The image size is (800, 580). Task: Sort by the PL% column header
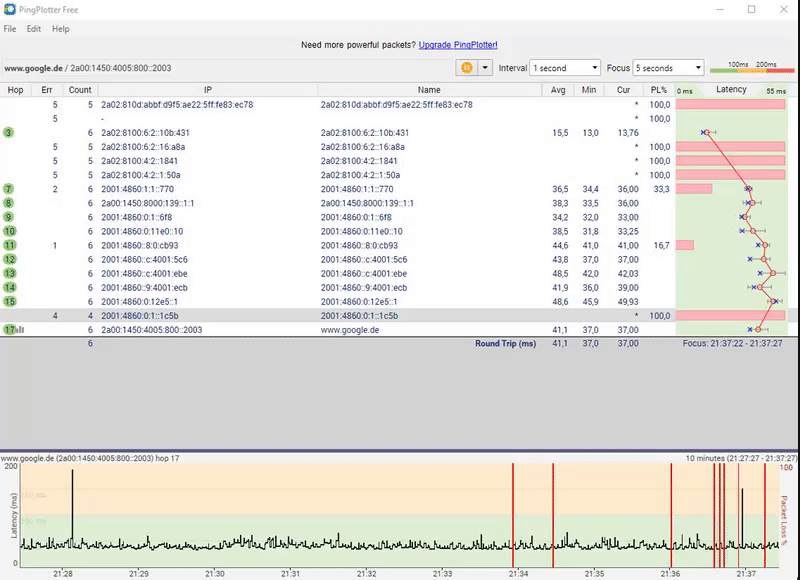(659, 90)
